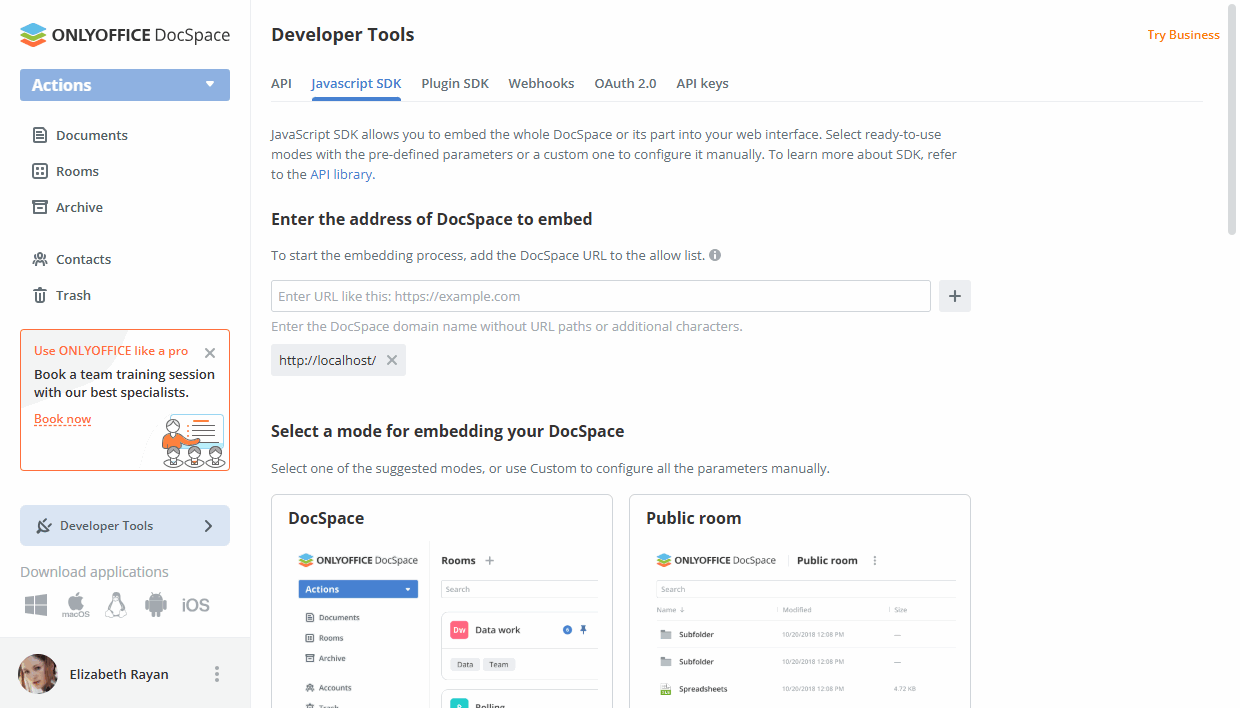Open the Webhooks tab
Screen dimensions: 1240x708
[x=541, y=84]
